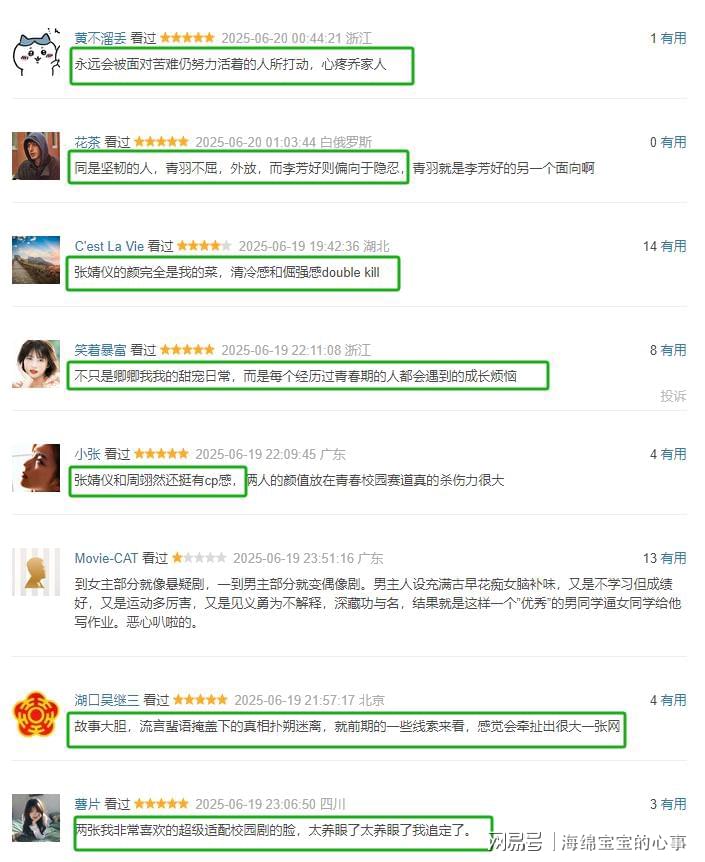The width and height of the screenshot is (705, 862).
Task: Open 黄不溜丢 username profile link
Action: [100, 38]
